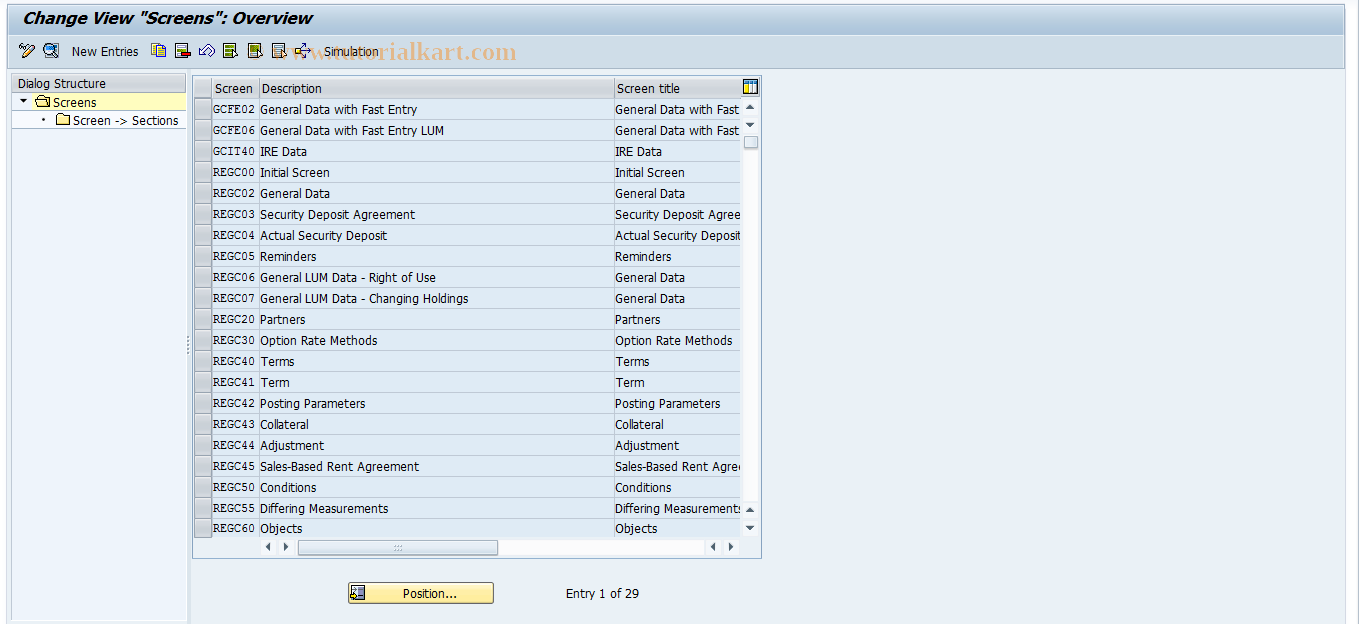The height and width of the screenshot is (624, 1359).
Task: Click screen code REGC40 cell
Action: pyautogui.click(x=235, y=362)
